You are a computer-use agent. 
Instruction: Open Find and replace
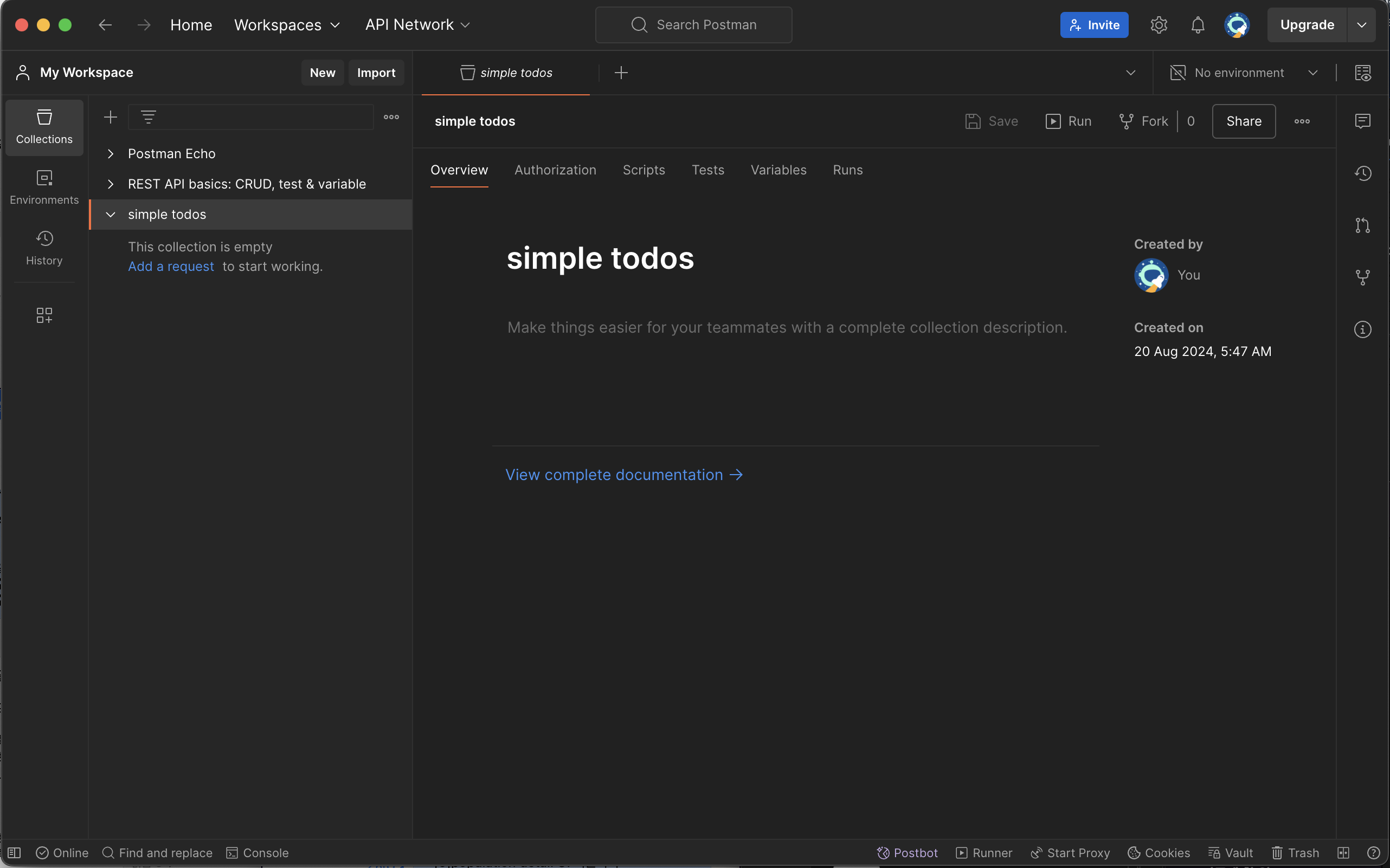tap(157, 852)
